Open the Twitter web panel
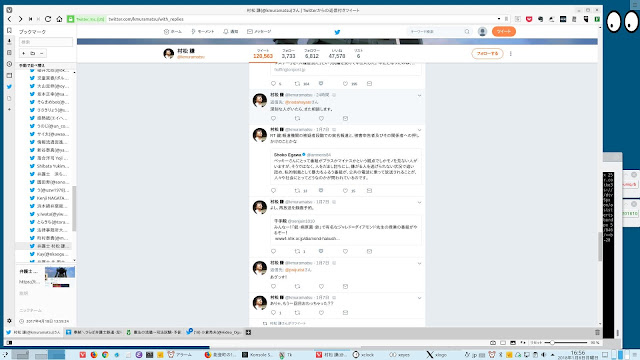The width and height of the screenshot is (640, 360). coord(9,87)
